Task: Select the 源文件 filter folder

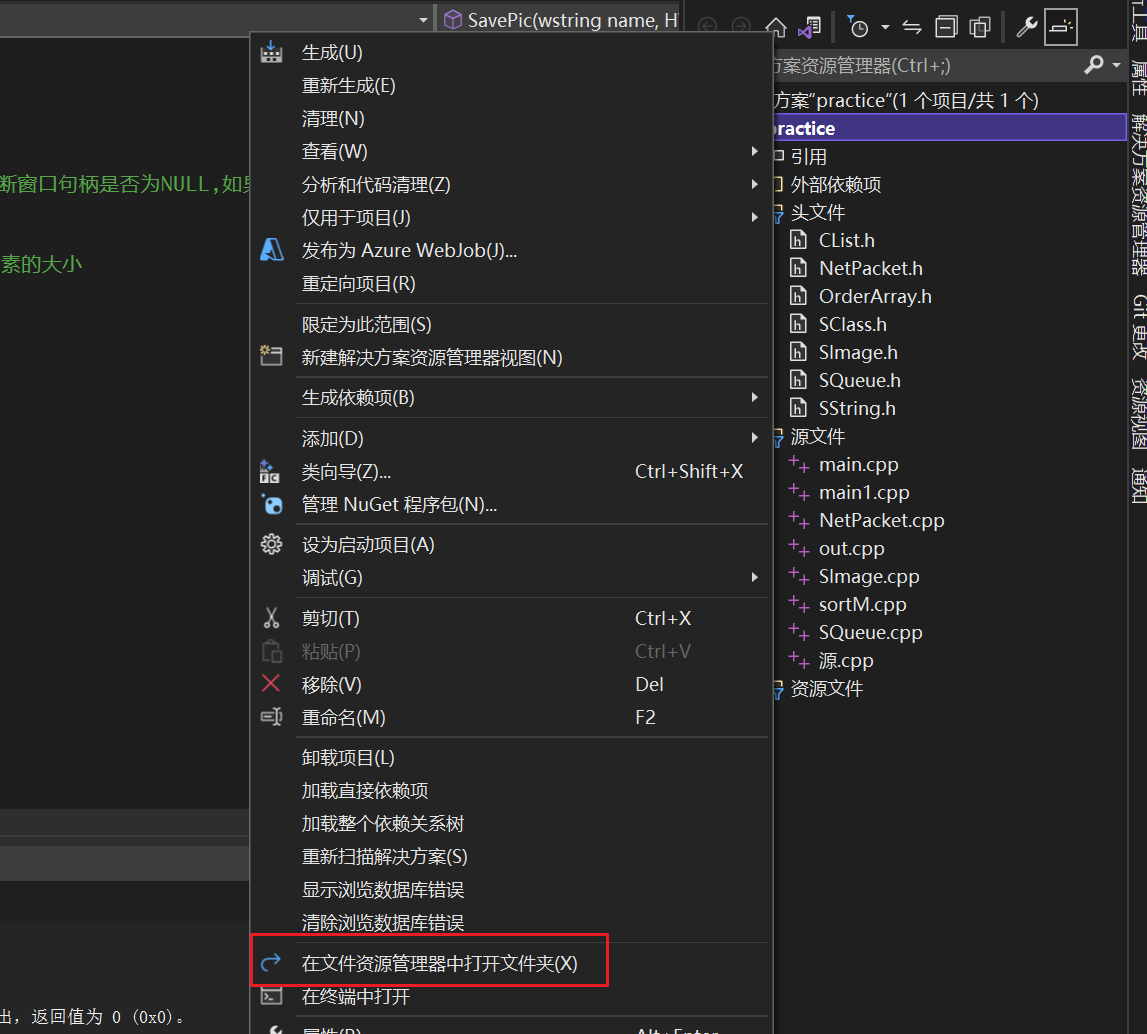Action: point(818,437)
